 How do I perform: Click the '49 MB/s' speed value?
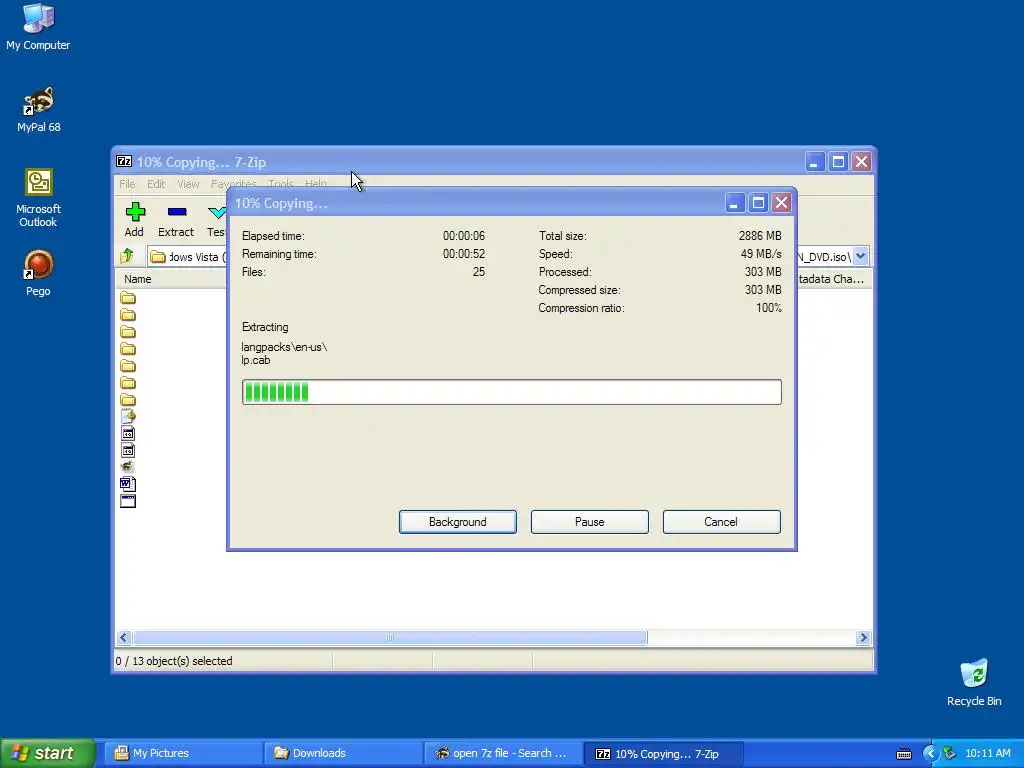(761, 254)
